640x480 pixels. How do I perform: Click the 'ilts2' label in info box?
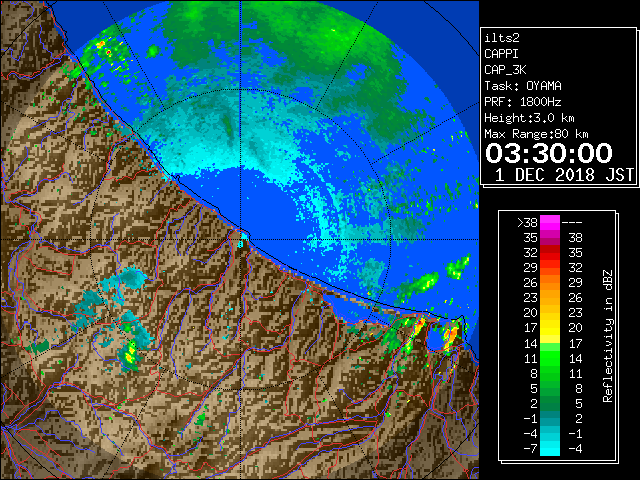click(x=502, y=38)
